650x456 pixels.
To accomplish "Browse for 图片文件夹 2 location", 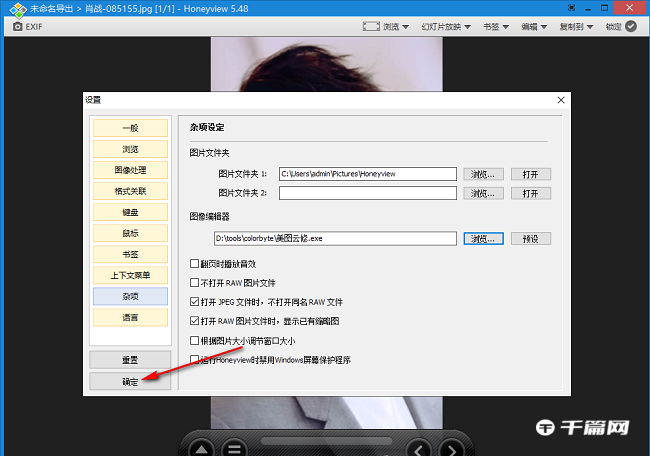I will click(483, 193).
